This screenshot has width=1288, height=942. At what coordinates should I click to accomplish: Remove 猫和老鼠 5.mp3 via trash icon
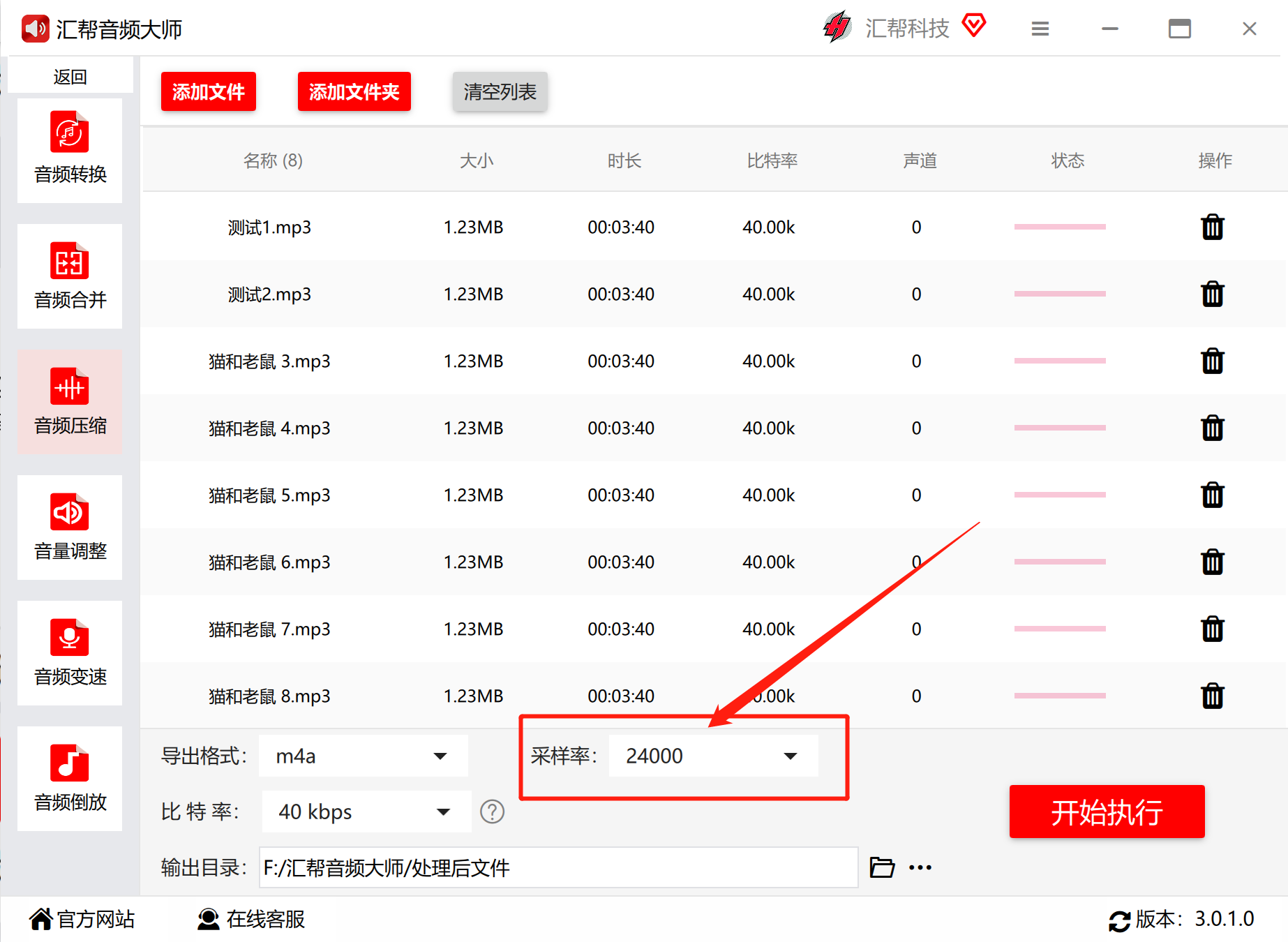[x=1213, y=495]
